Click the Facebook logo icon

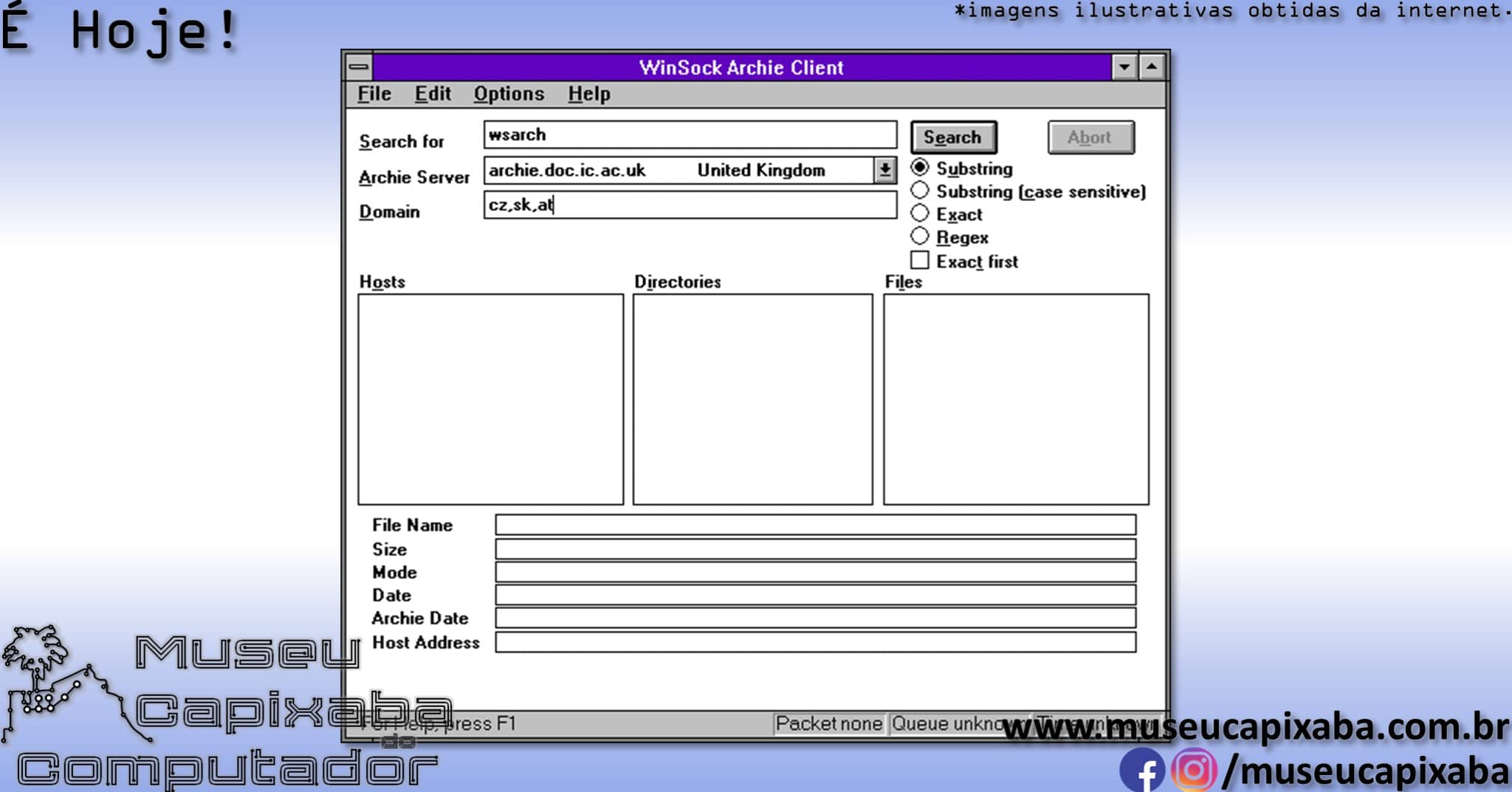[x=1141, y=771]
